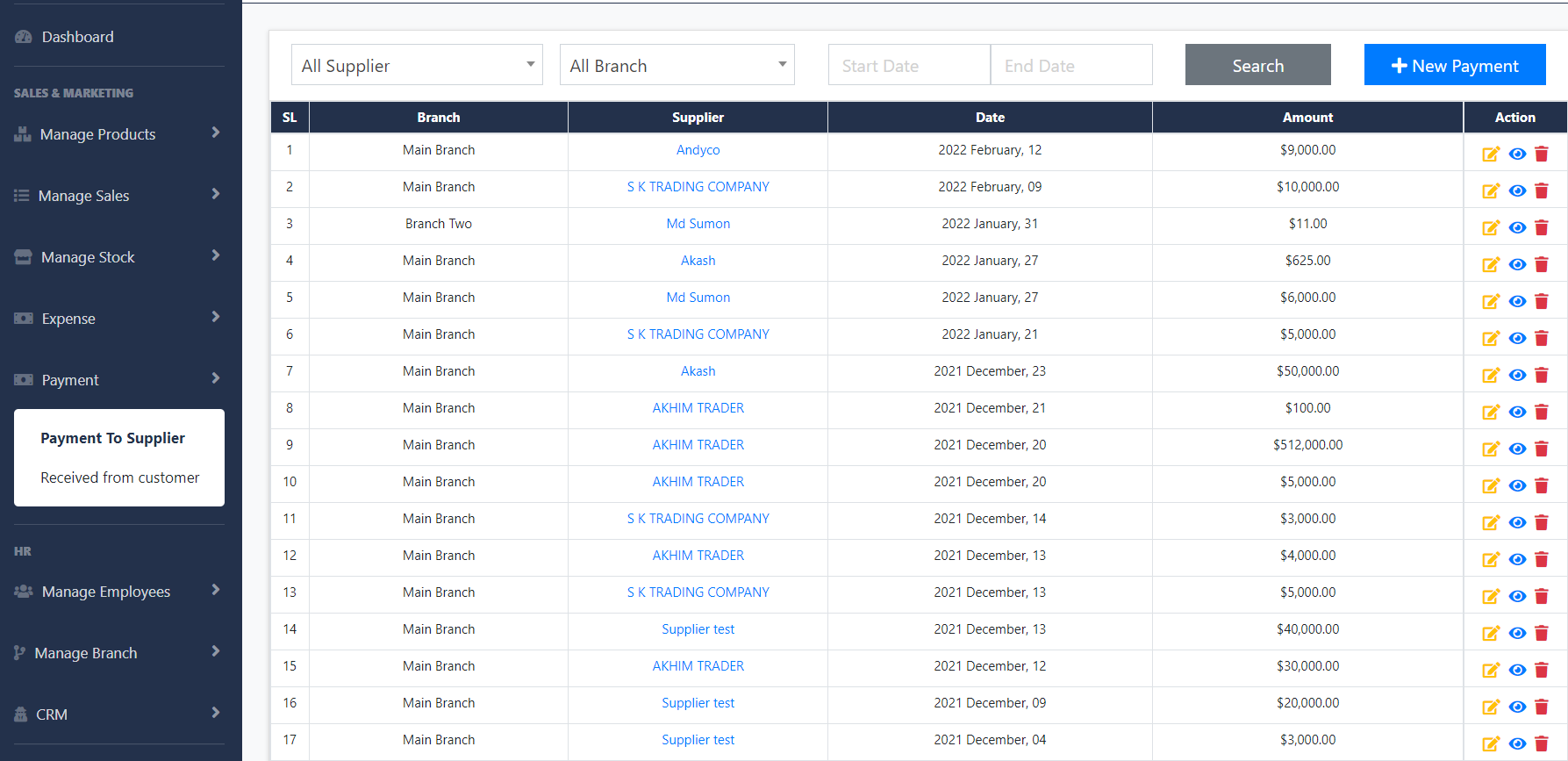The width and height of the screenshot is (1568, 761).
Task: Click the Start Date input field
Action: pos(908,65)
